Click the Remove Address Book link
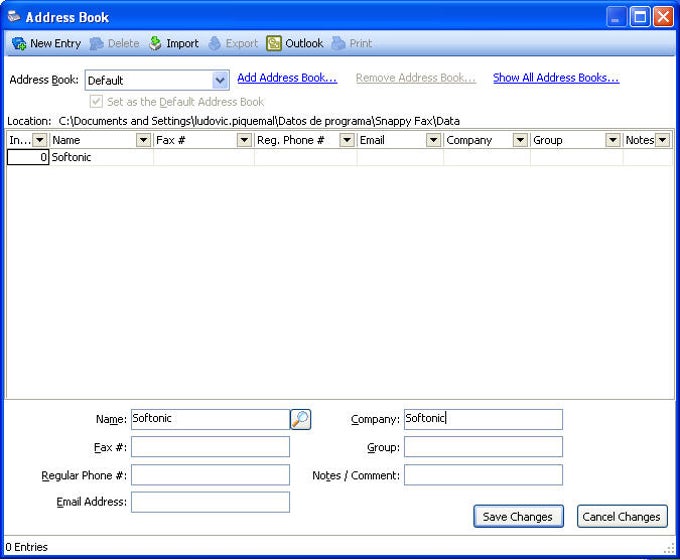This screenshot has height=560, width=680. coord(416,78)
